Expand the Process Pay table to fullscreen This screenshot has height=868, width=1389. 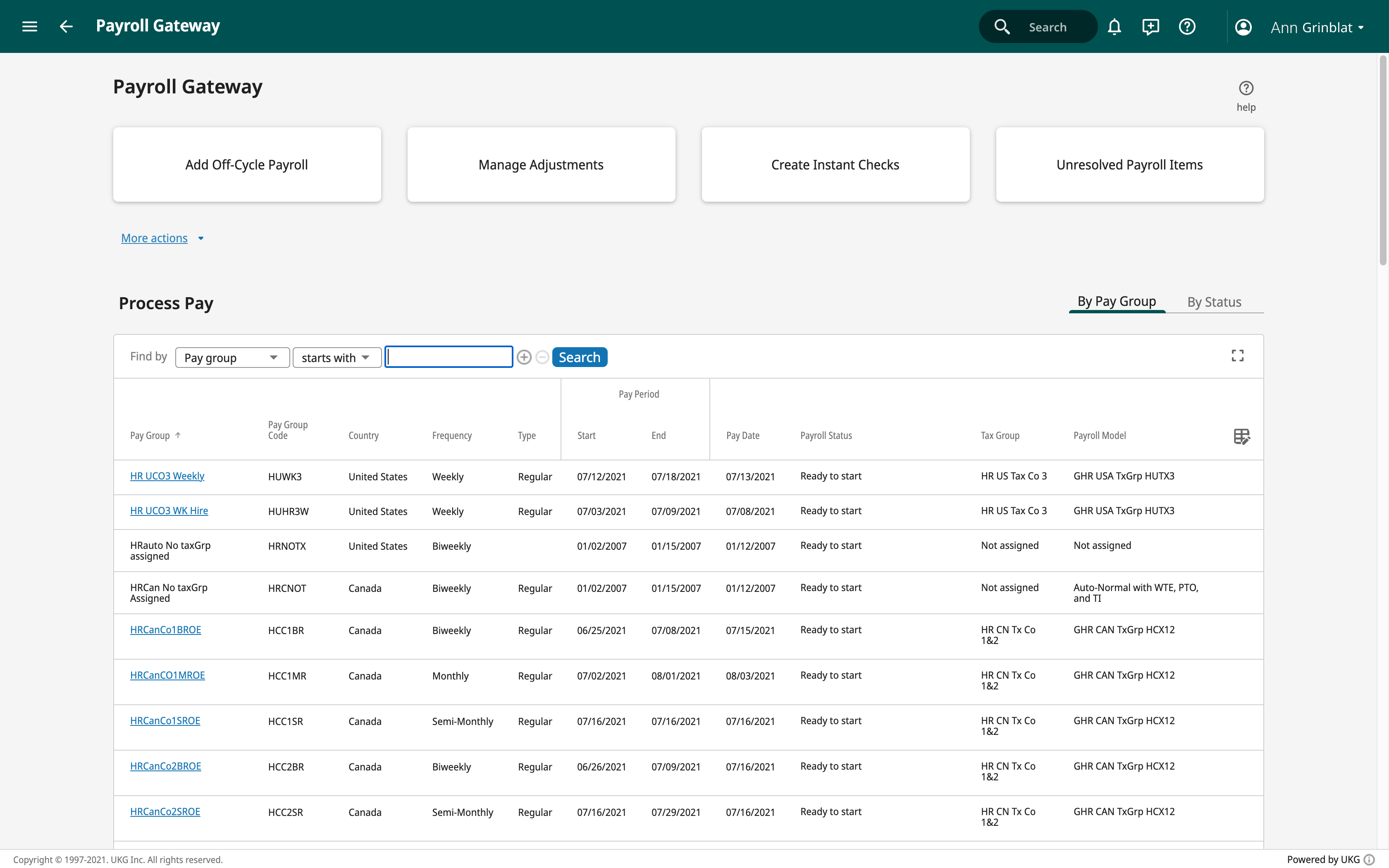click(1237, 355)
